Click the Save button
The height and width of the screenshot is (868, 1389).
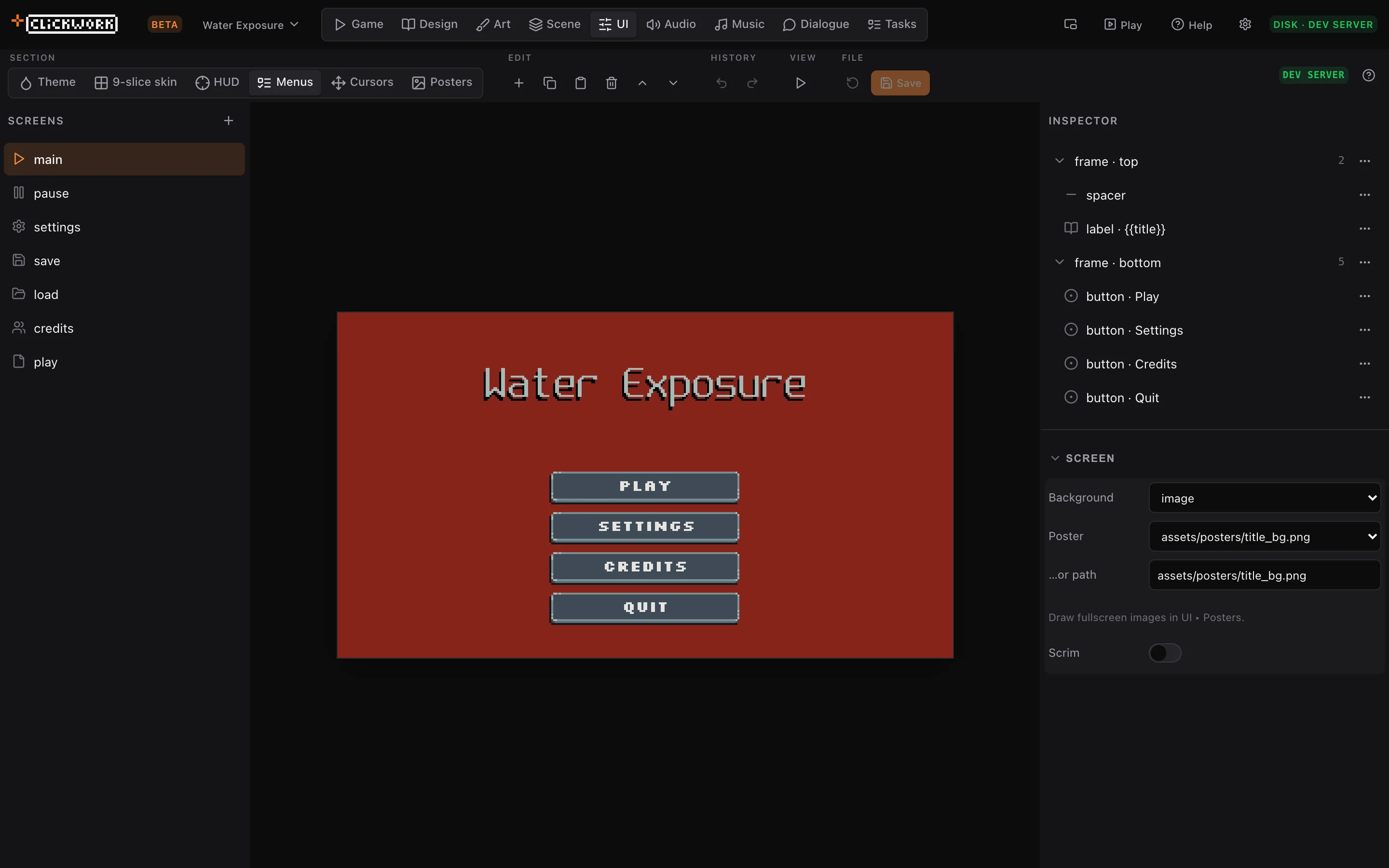pos(900,83)
